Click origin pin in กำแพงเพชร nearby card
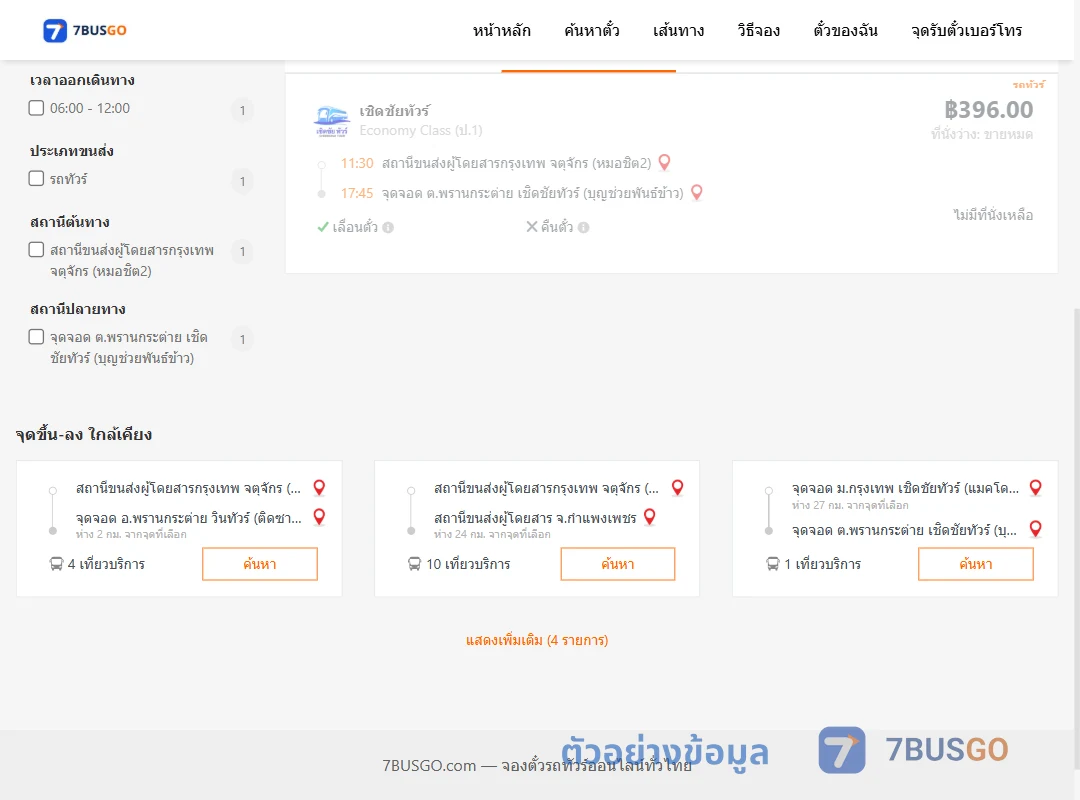Viewport: 1080px width, 800px height. point(678,488)
